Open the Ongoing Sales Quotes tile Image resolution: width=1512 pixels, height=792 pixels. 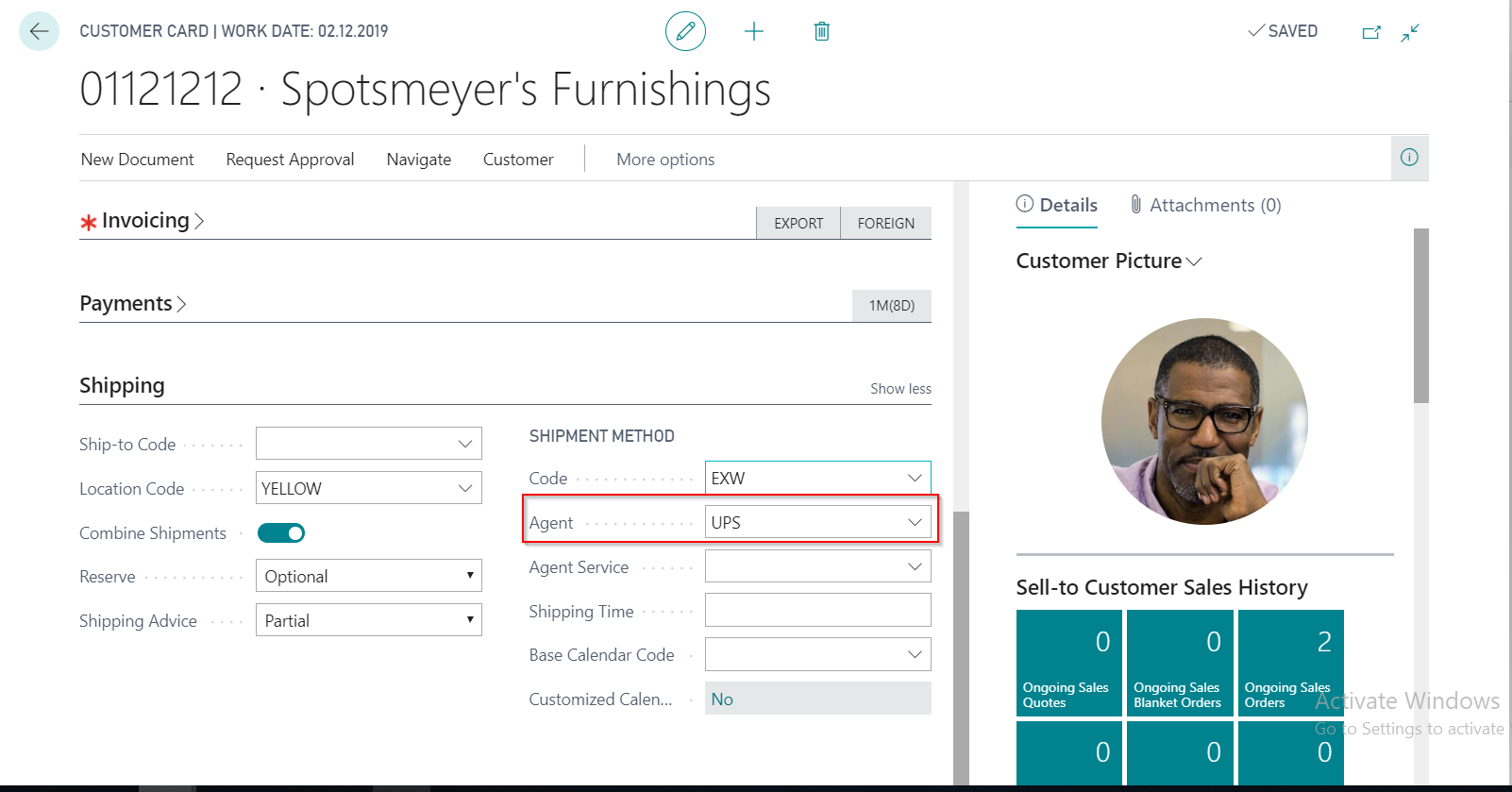point(1068,664)
